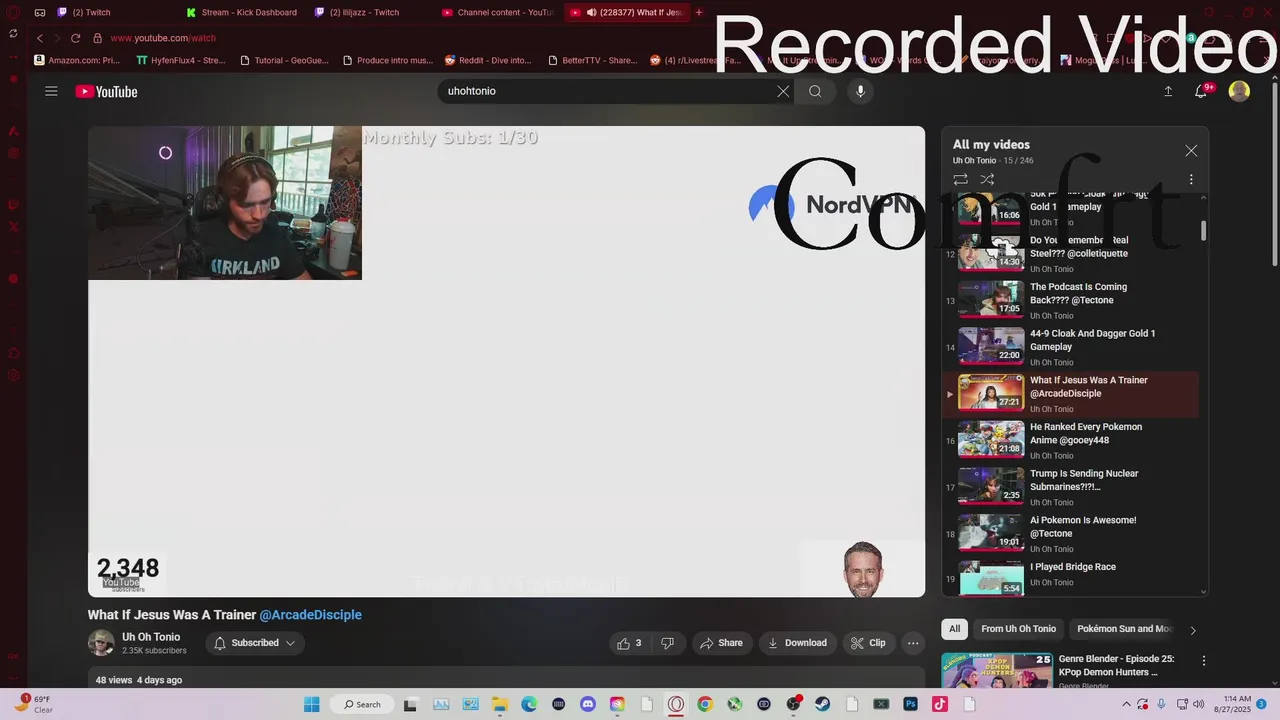Open the Uh Oh Tonio channel name link

tap(151, 637)
